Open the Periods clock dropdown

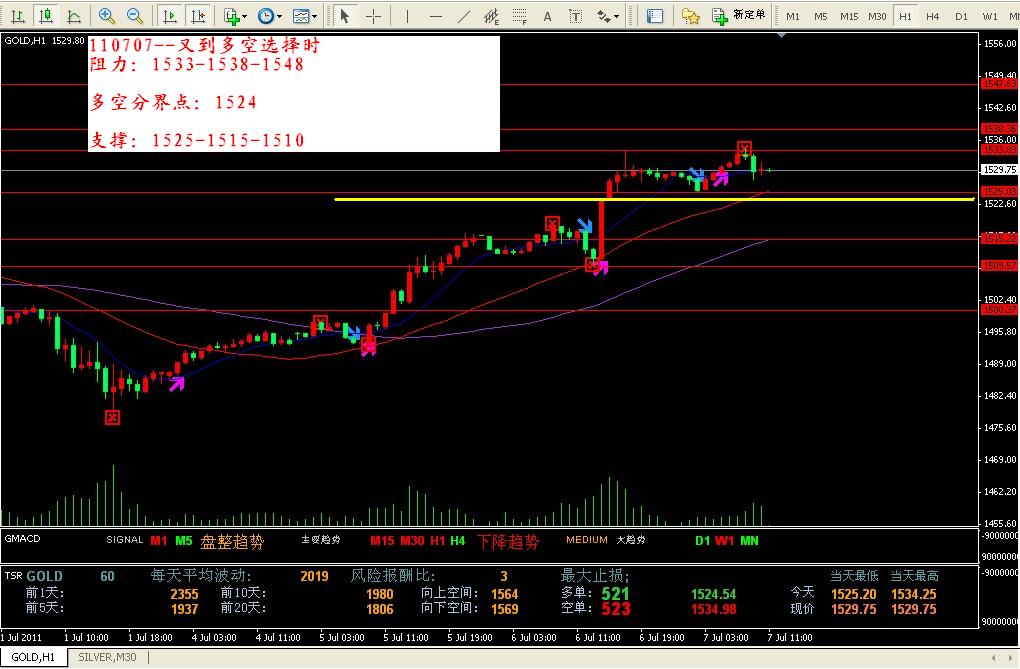[269, 16]
